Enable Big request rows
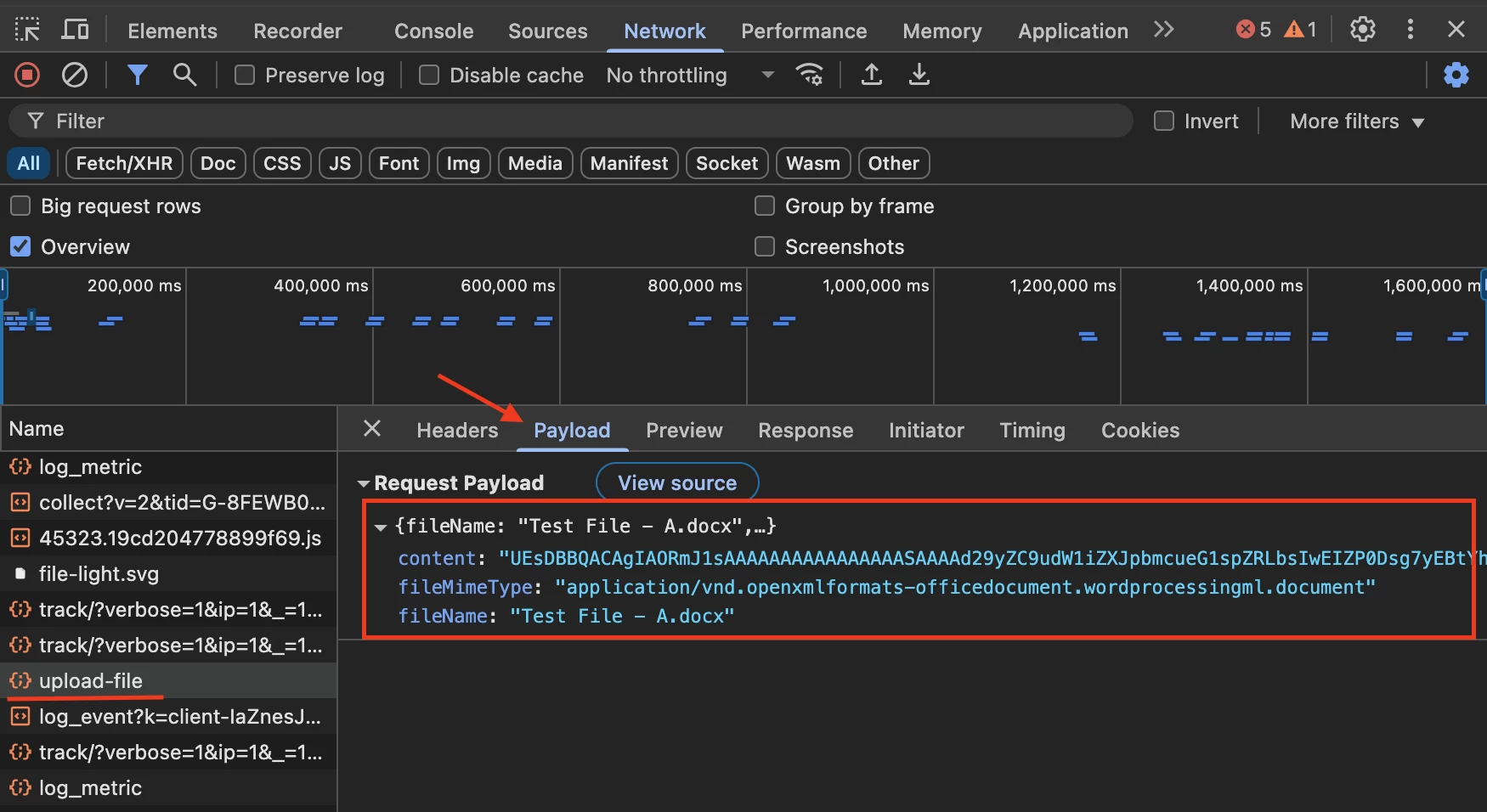1487x812 pixels. tap(20, 206)
